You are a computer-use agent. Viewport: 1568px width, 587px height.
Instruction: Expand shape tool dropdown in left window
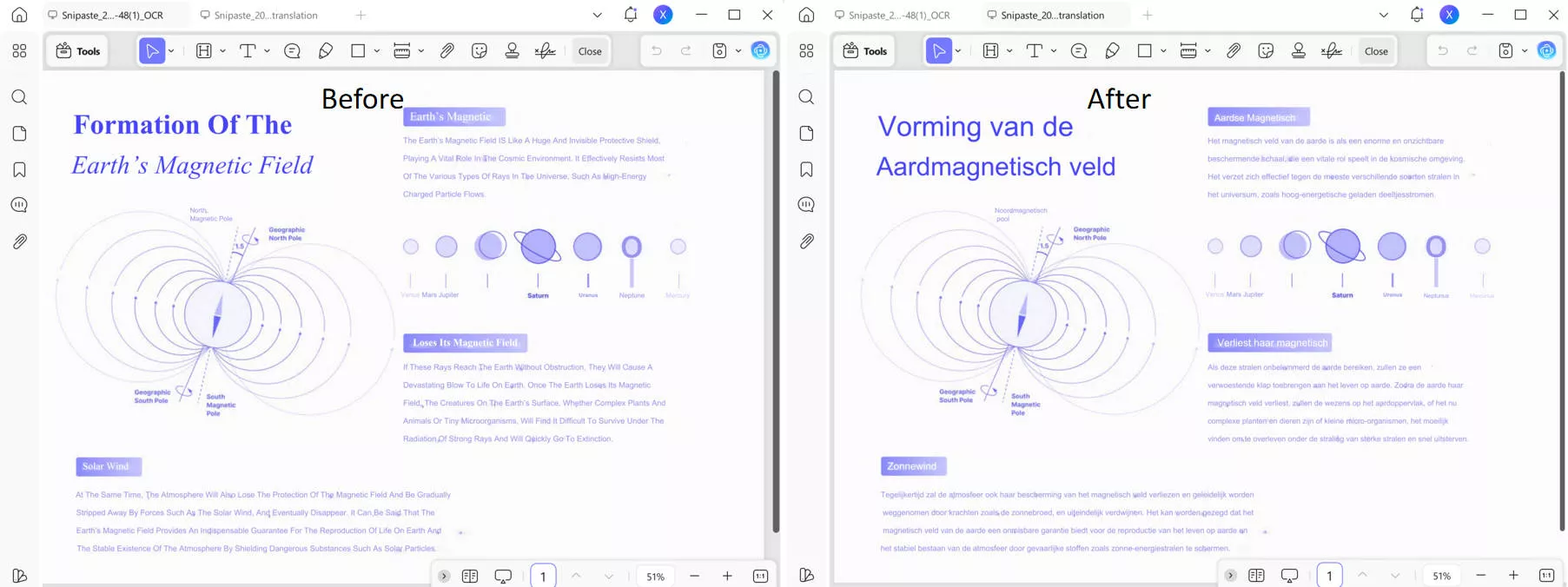[x=377, y=51]
